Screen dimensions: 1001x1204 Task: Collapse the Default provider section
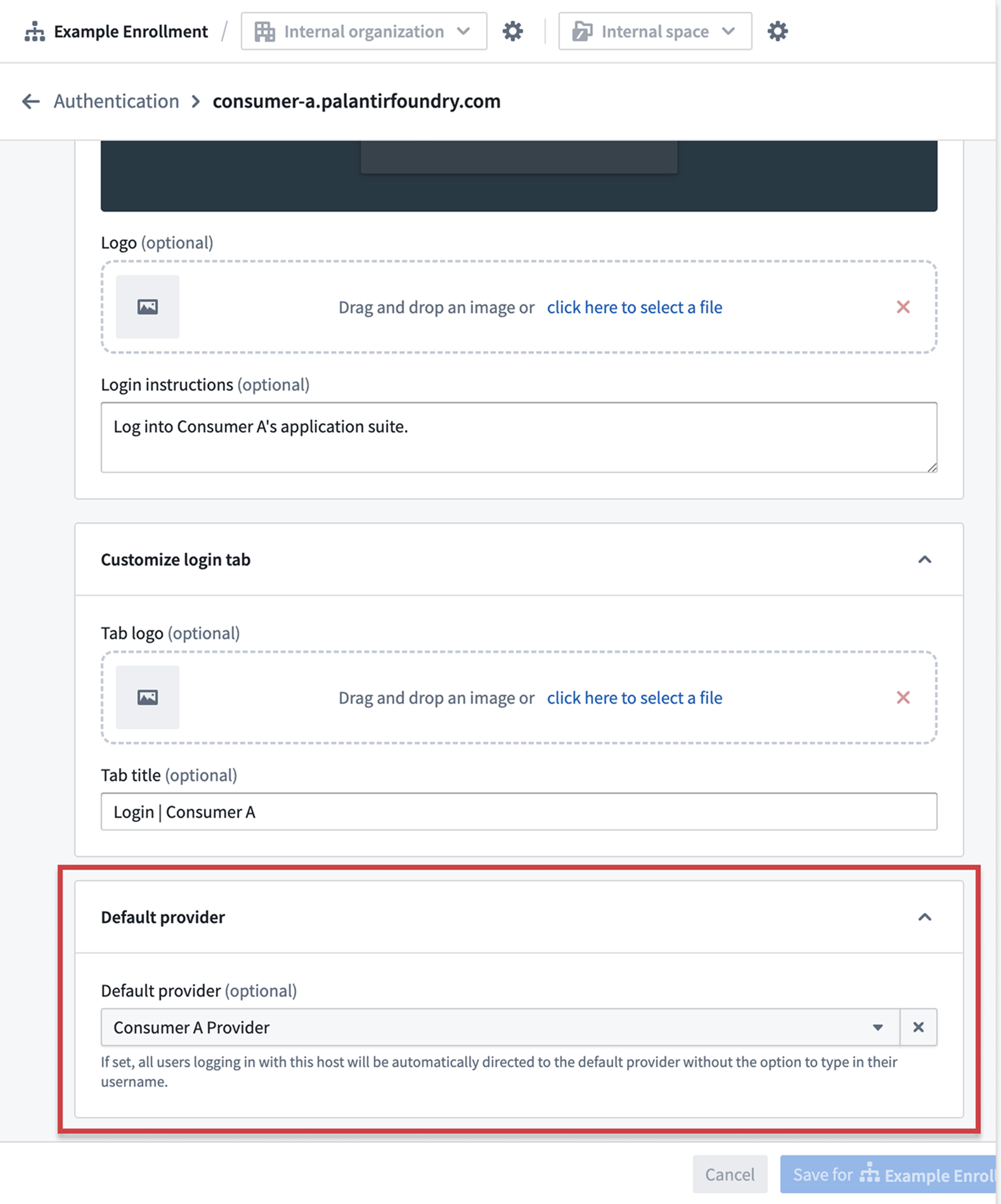pyautogui.click(x=926, y=917)
